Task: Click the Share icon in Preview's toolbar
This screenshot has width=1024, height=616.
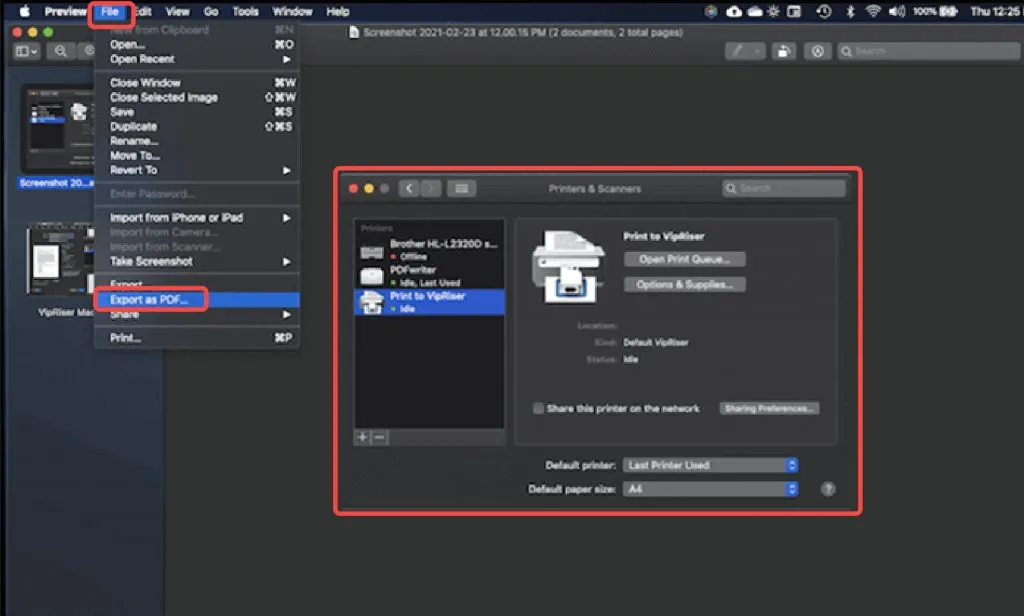Action: click(783, 51)
